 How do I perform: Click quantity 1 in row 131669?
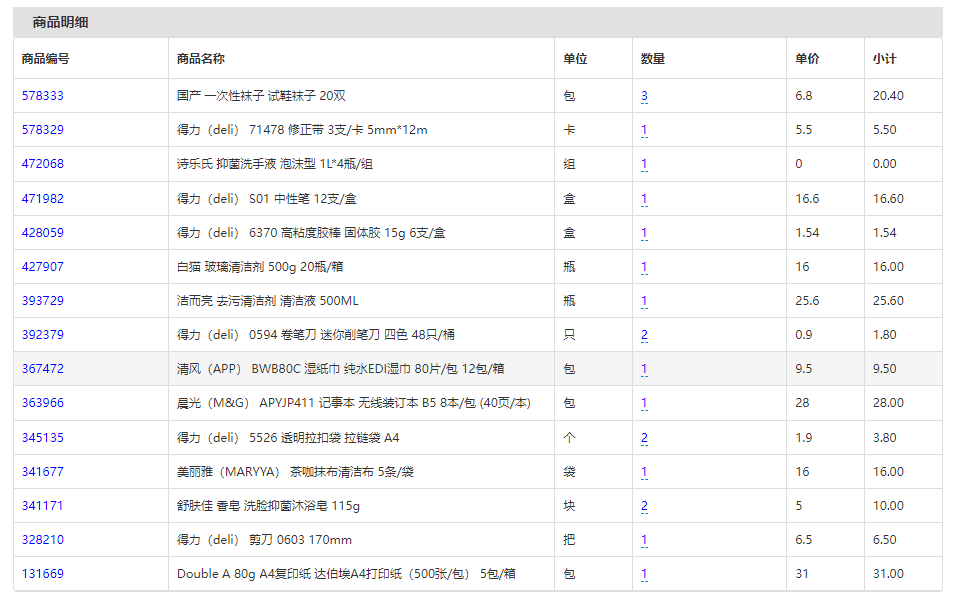pos(644,573)
